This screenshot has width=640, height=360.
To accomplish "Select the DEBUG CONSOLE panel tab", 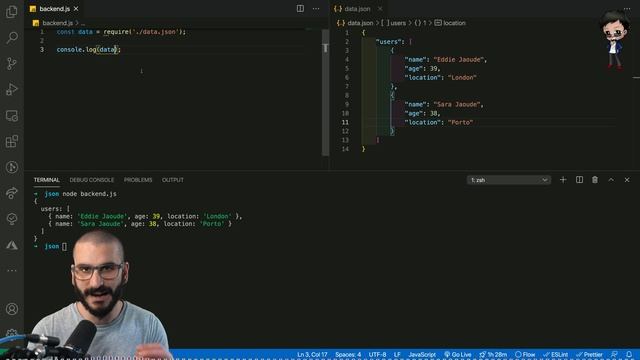I will tap(91, 180).
